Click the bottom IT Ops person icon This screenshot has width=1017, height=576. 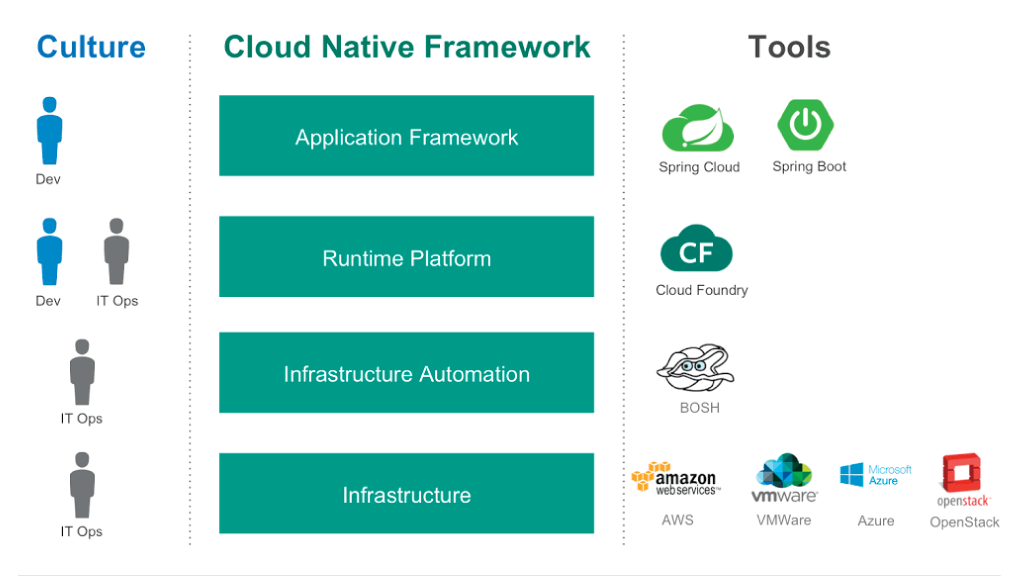tap(82, 485)
